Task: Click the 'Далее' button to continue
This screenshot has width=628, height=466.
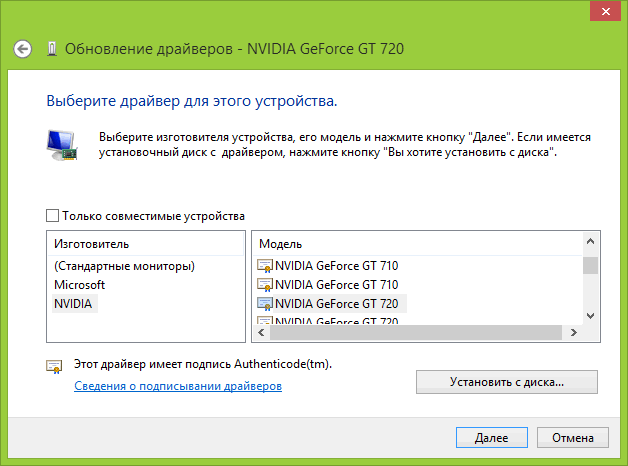Action: pos(491,438)
